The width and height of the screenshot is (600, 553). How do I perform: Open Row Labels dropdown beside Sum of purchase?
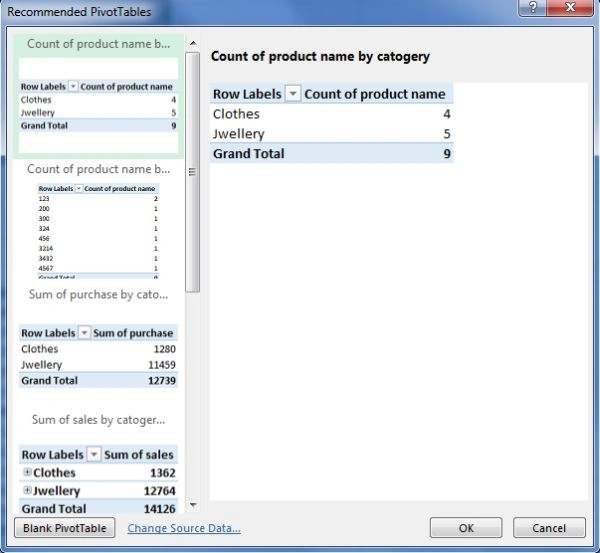84,333
